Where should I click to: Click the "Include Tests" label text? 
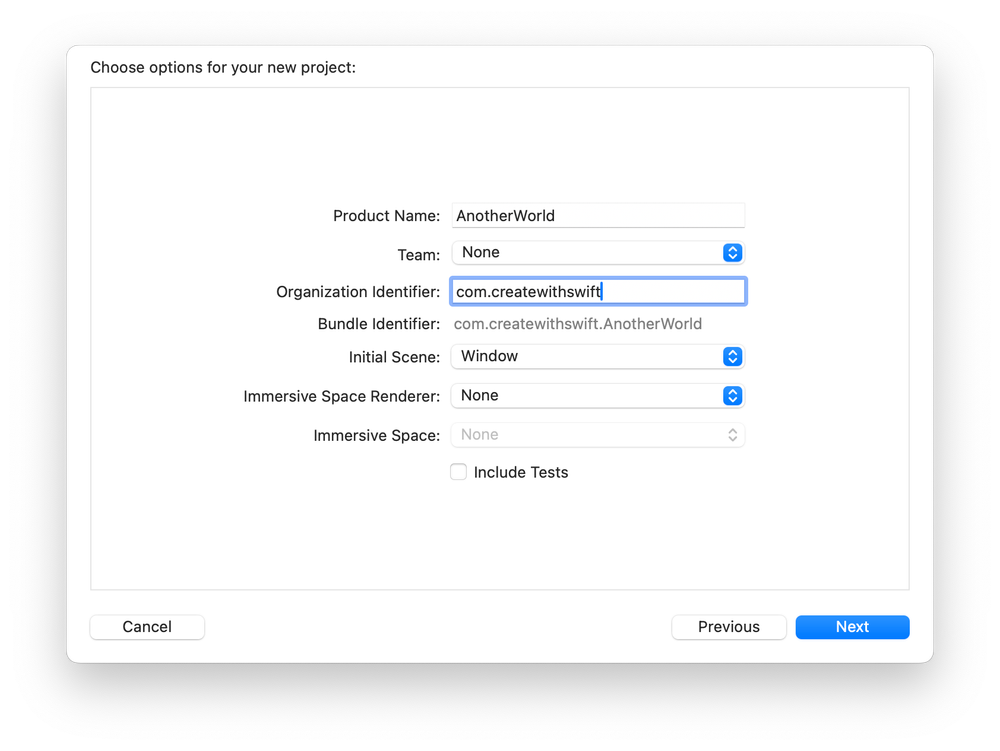pyautogui.click(x=521, y=473)
